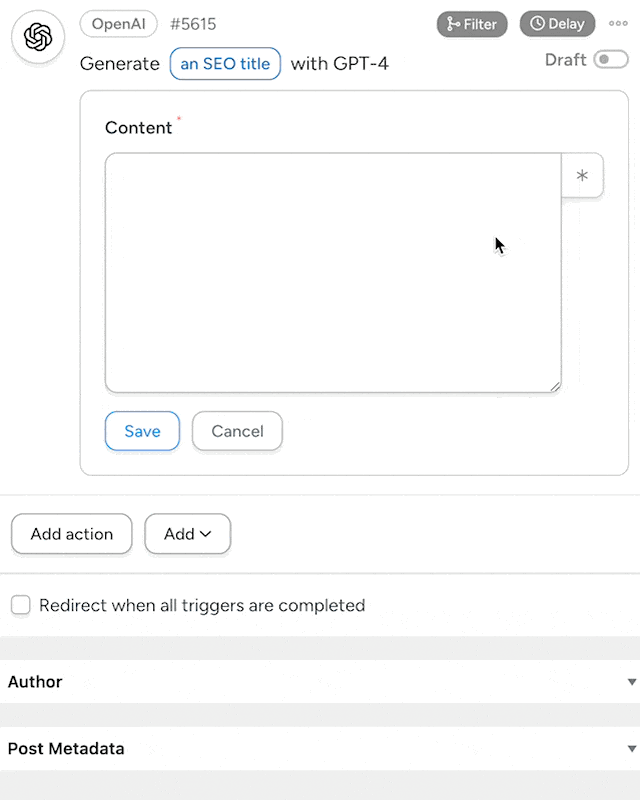
Task: Expand the Author section
Action: (x=35, y=681)
